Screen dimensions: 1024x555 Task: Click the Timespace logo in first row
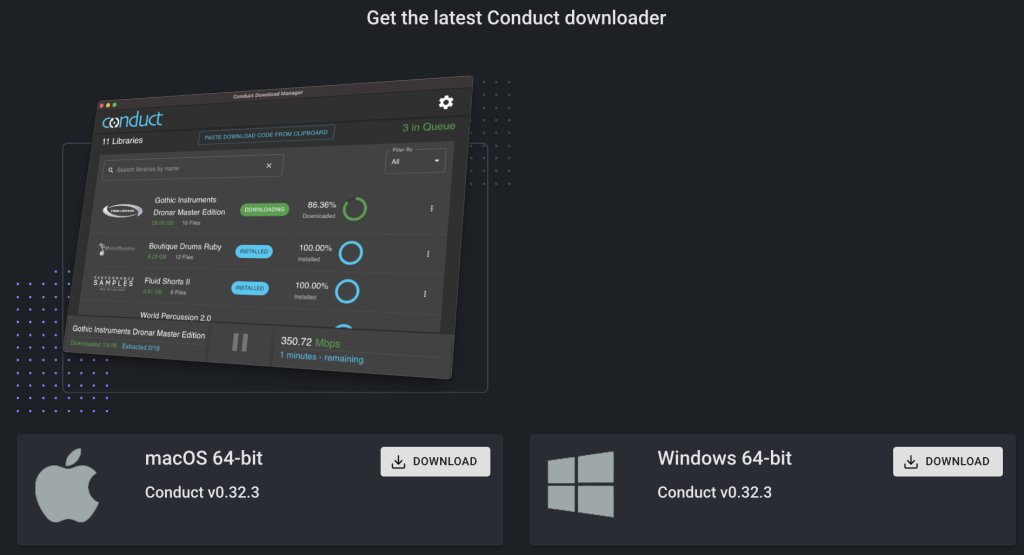123,210
